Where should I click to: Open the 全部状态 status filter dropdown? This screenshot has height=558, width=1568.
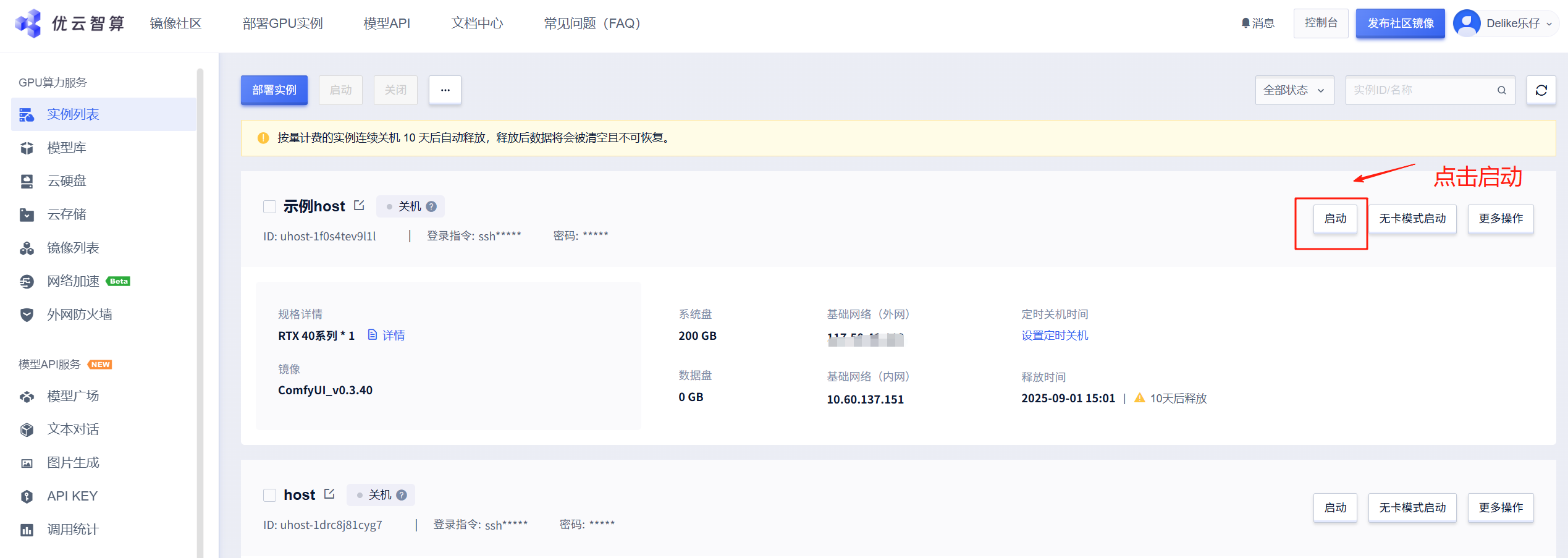coord(1294,90)
